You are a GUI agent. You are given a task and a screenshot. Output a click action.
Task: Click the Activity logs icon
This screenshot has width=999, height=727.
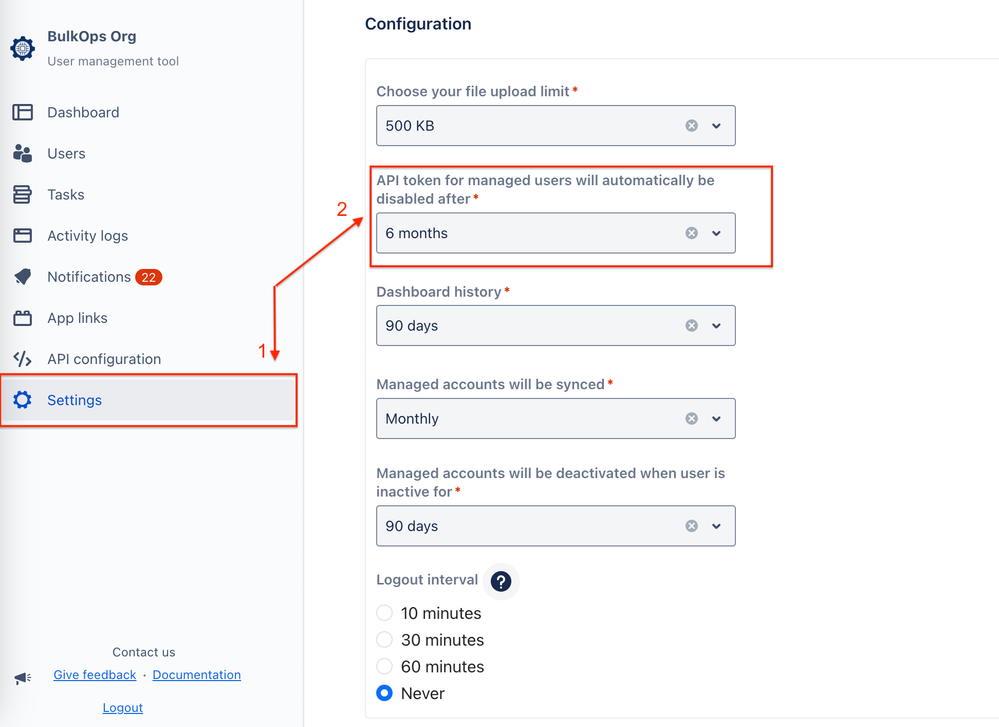click(x=22, y=235)
